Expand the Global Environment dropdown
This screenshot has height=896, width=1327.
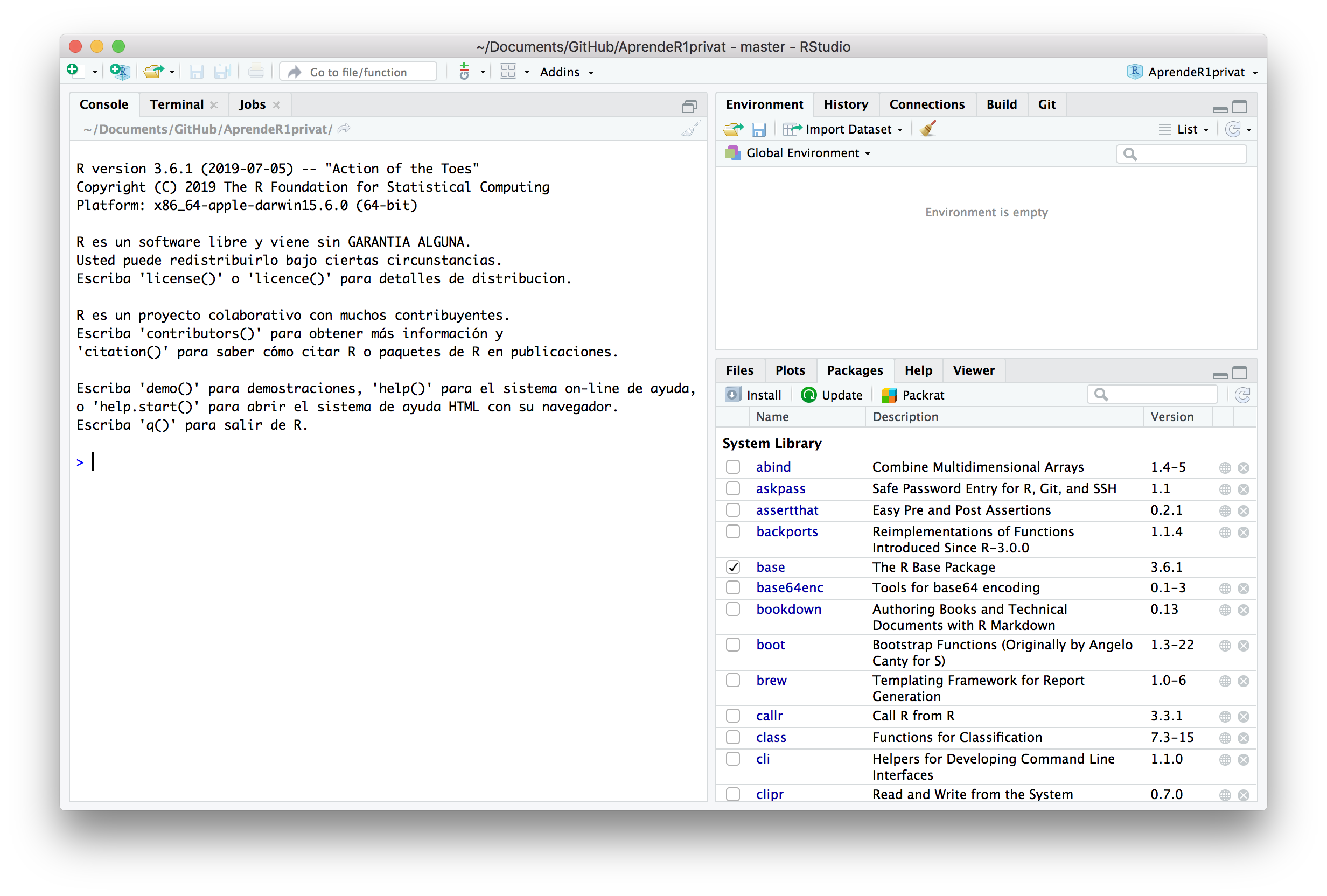801,152
